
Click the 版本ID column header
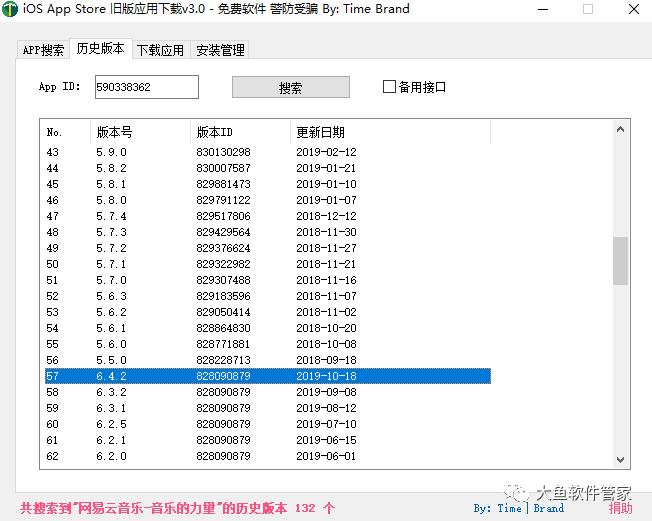[240, 132]
